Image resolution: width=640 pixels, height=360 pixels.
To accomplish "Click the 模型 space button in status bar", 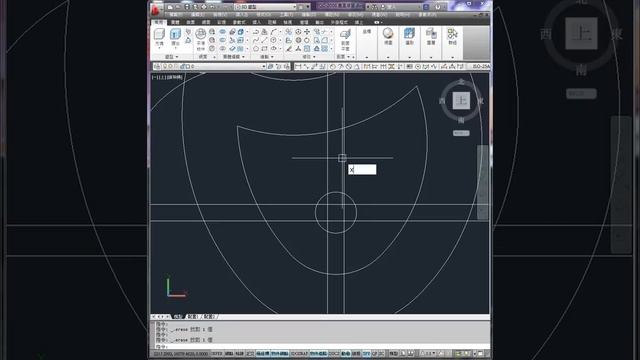I will (x=393, y=353).
